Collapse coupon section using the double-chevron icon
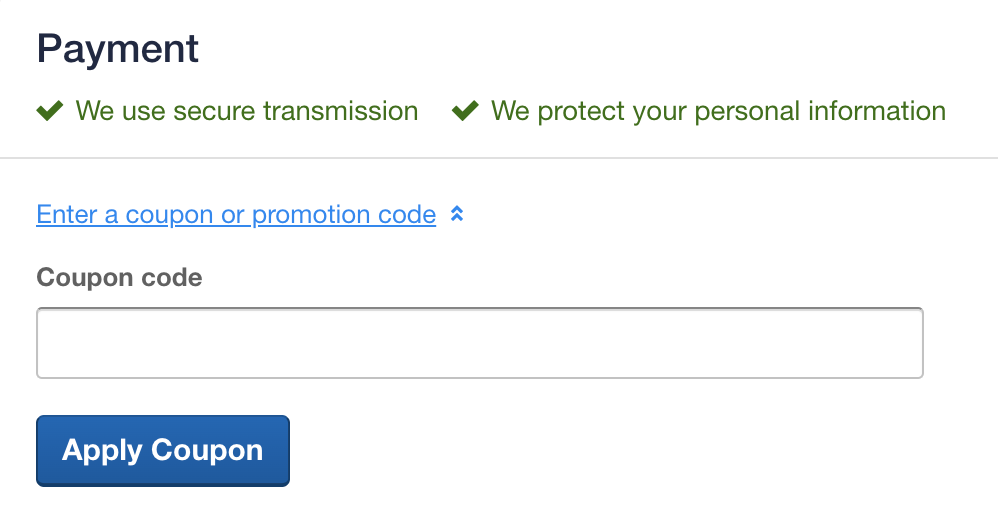Screen dimensions: 998x518 point(457,214)
